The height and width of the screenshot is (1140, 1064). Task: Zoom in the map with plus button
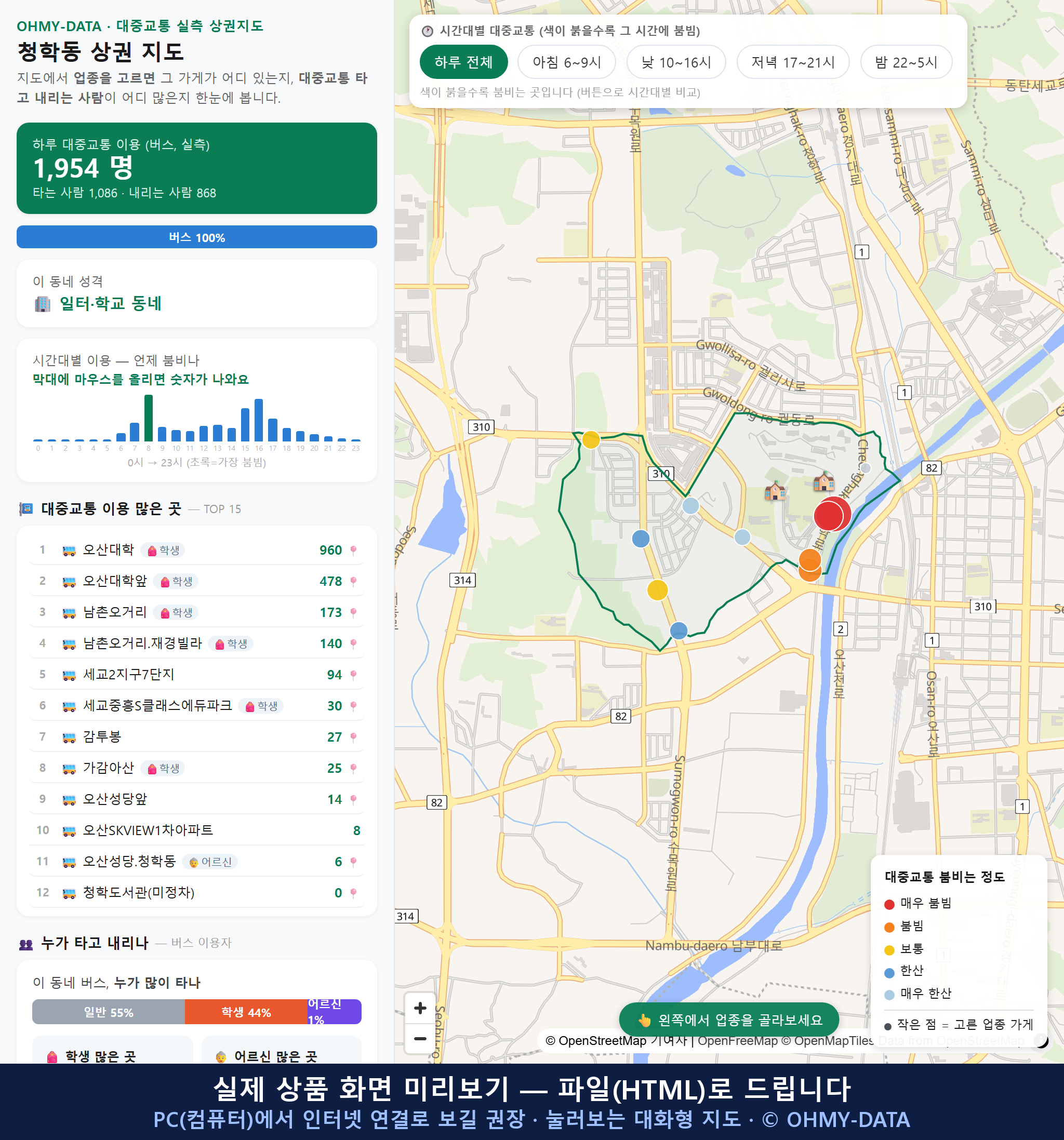point(420,1008)
